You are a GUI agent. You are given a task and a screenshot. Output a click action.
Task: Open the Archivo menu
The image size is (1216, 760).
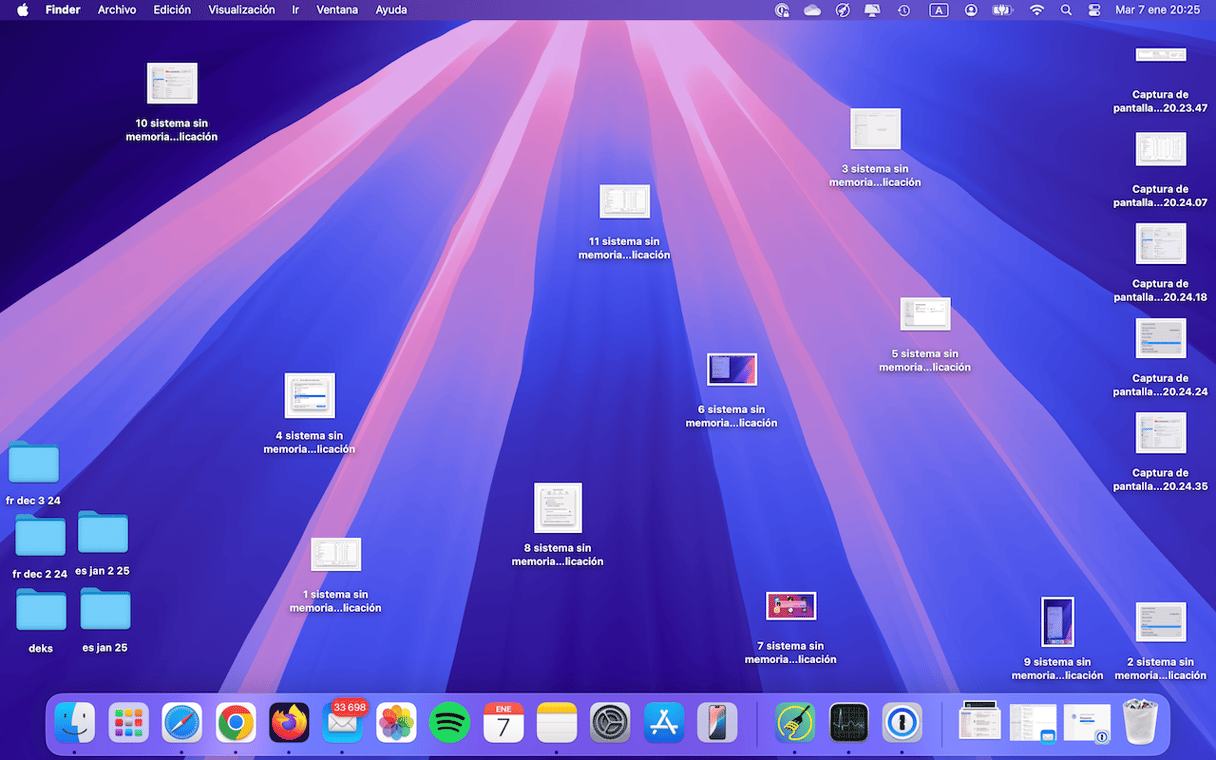coord(117,10)
